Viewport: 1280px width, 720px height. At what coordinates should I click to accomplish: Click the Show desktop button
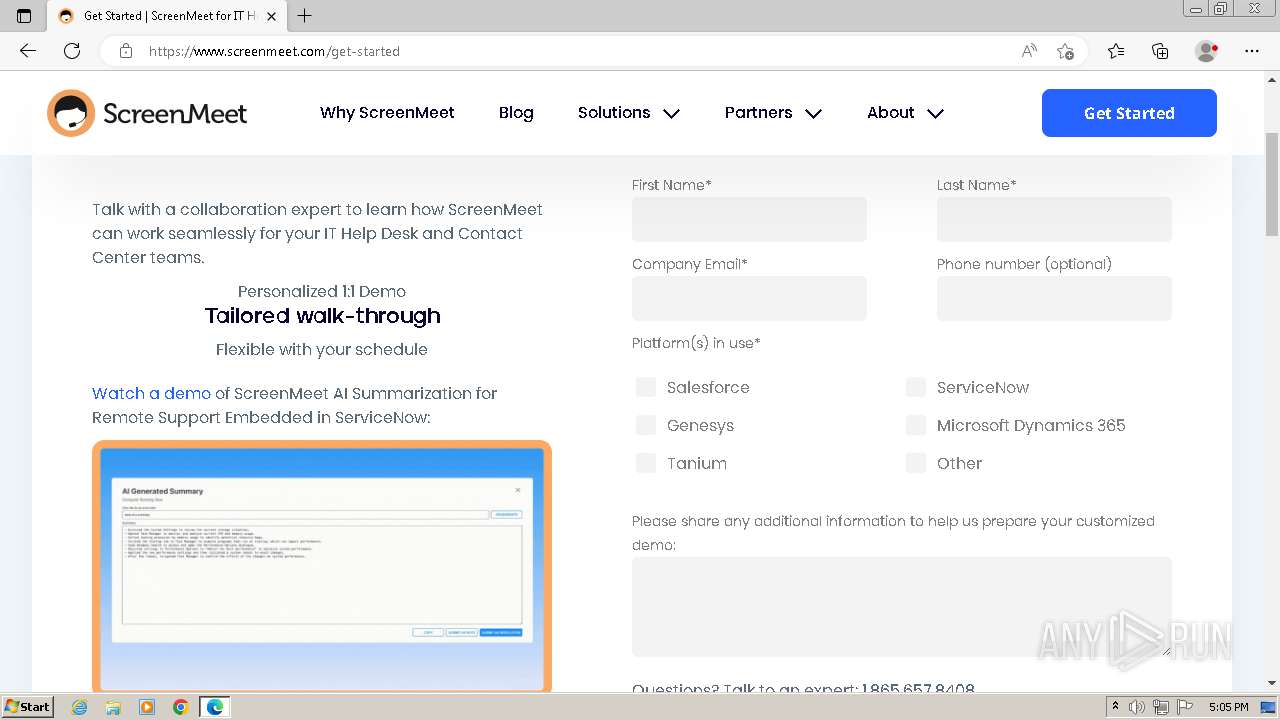point(1269,707)
